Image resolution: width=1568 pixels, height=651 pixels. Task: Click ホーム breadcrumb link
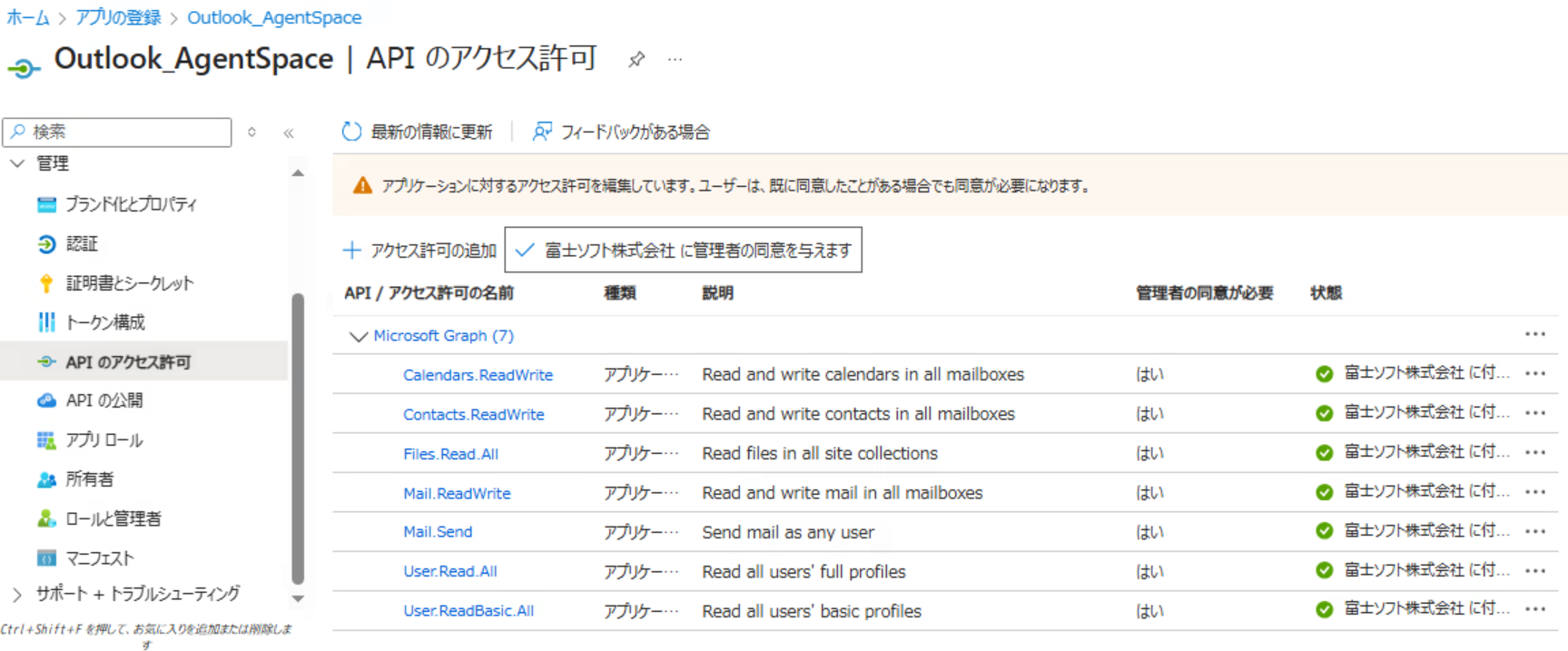[28, 17]
